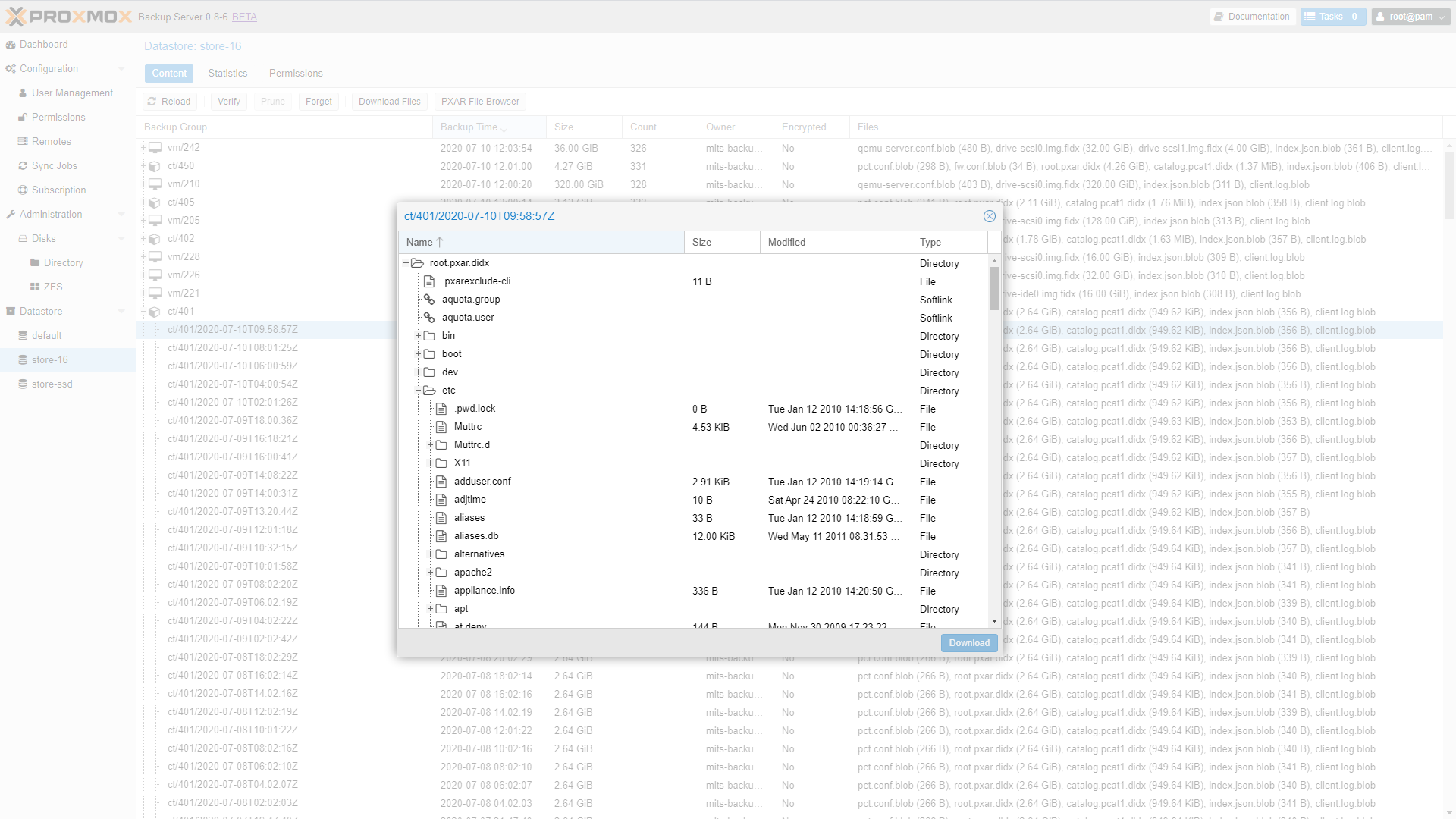
Task: Open the Permissions tab
Action: click(x=296, y=74)
